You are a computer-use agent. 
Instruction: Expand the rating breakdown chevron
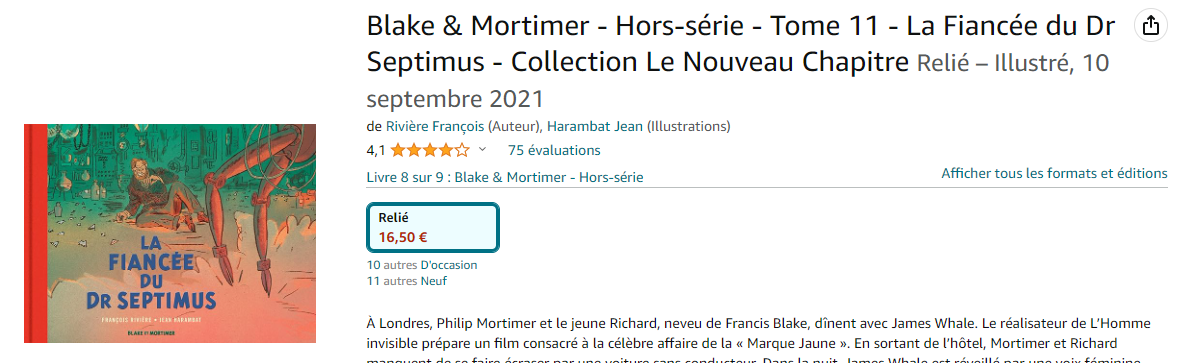(x=482, y=149)
